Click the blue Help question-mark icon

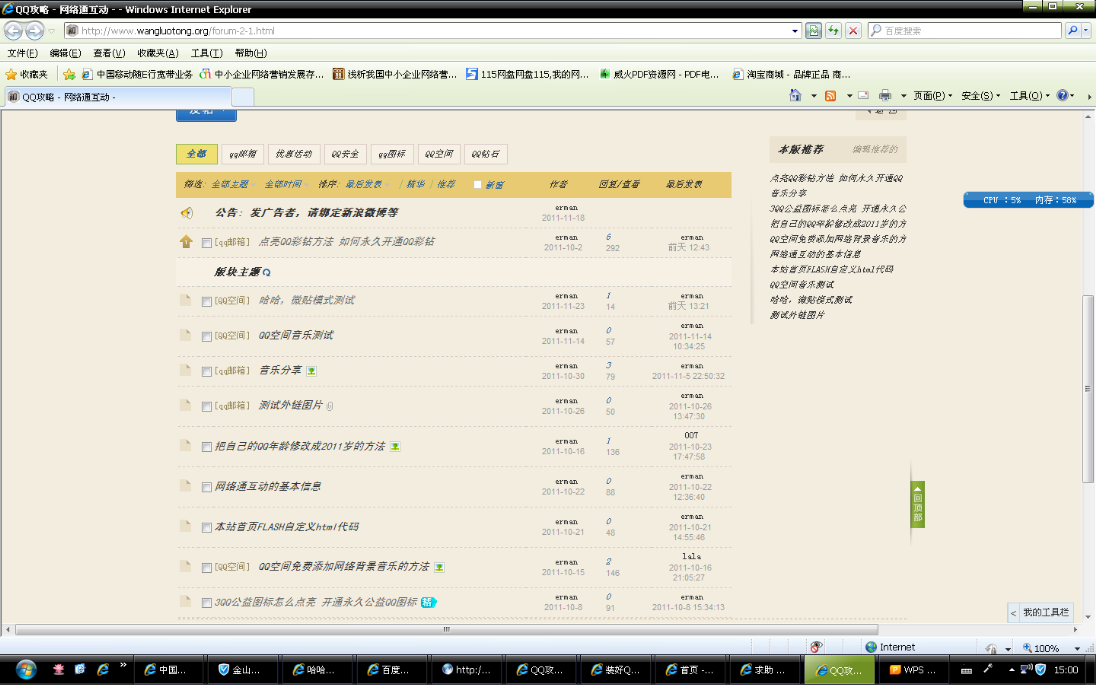1063,95
